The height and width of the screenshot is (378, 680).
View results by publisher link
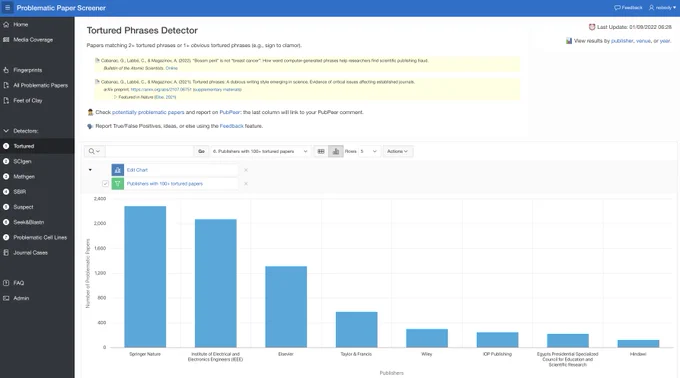click(622, 41)
